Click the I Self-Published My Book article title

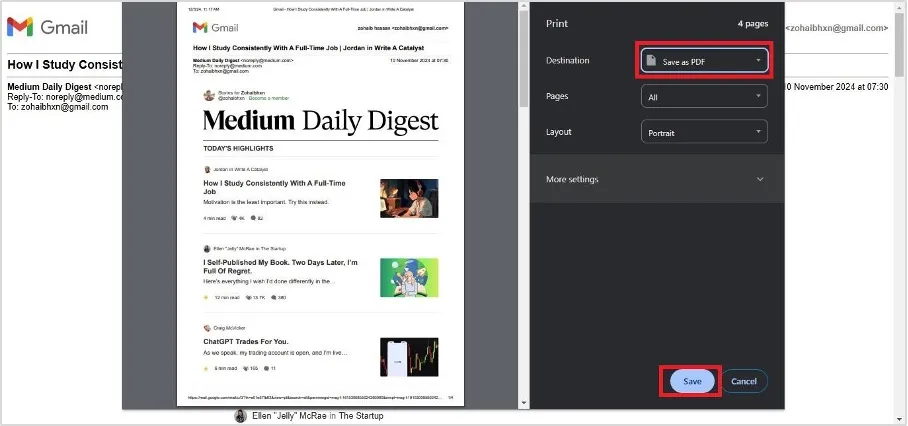pyautogui.click(x=280, y=266)
